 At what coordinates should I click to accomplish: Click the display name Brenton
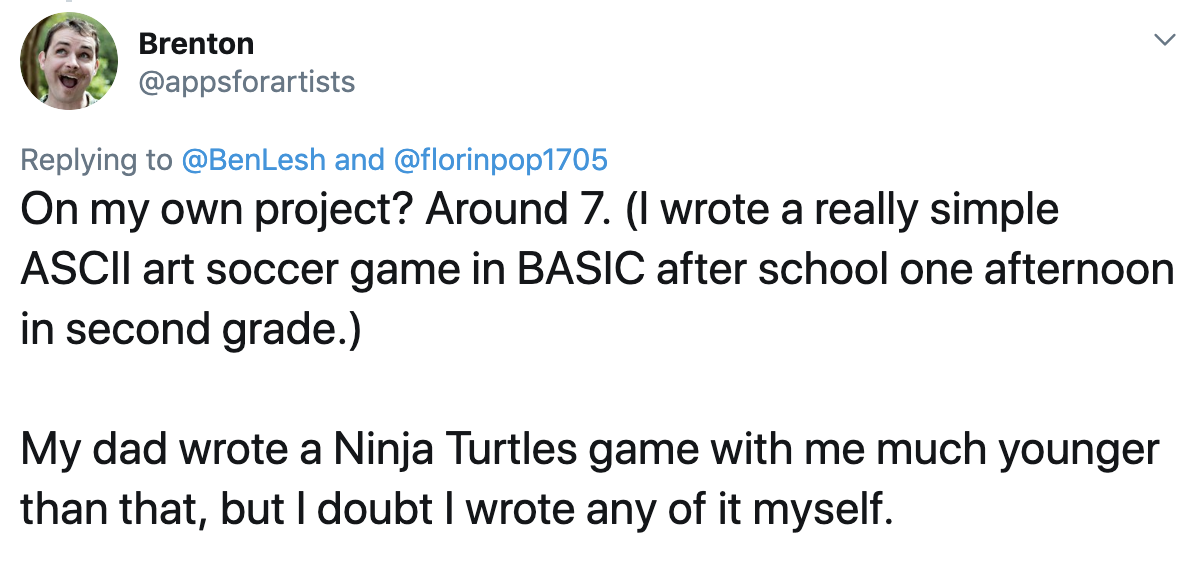(x=196, y=44)
